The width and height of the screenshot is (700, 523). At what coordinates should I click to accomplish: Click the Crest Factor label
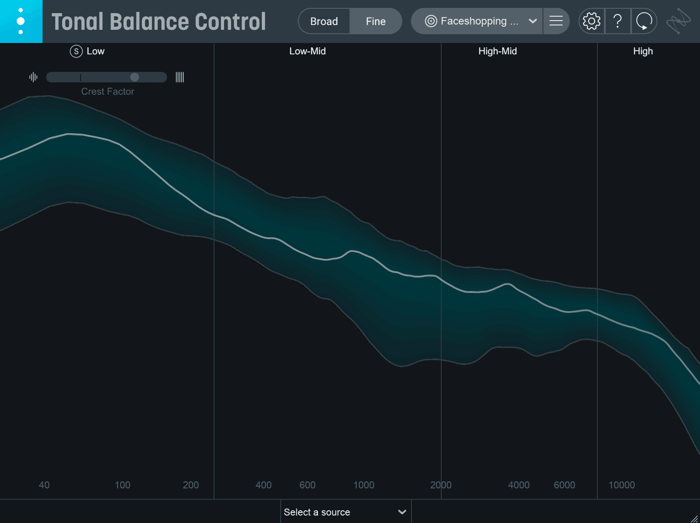point(108,91)
